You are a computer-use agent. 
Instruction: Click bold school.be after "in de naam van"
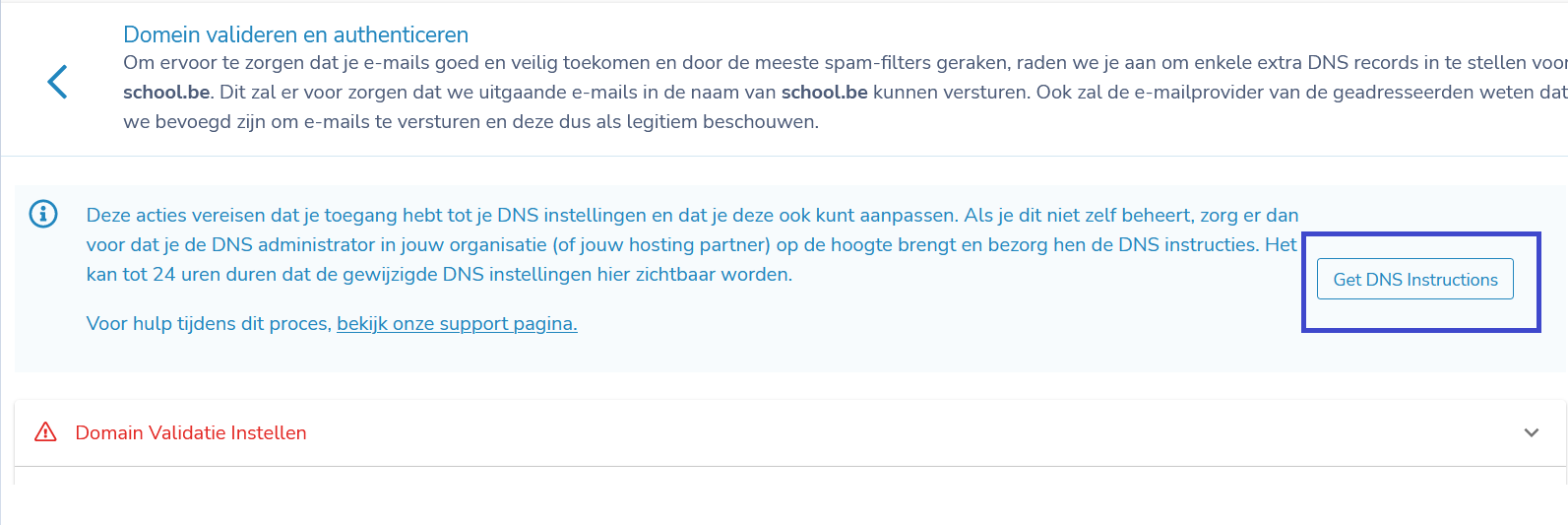tap(824, 93)
